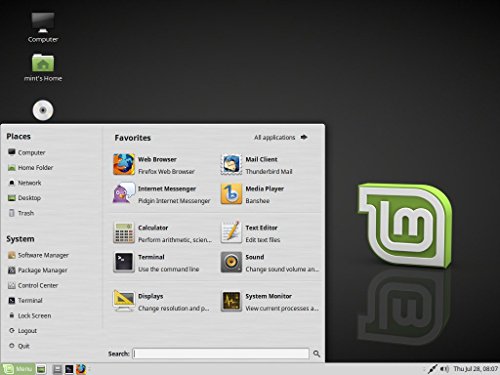Click the 'Edit text files' description text
This screenshot has height=375, width=500.
[263, 240]
